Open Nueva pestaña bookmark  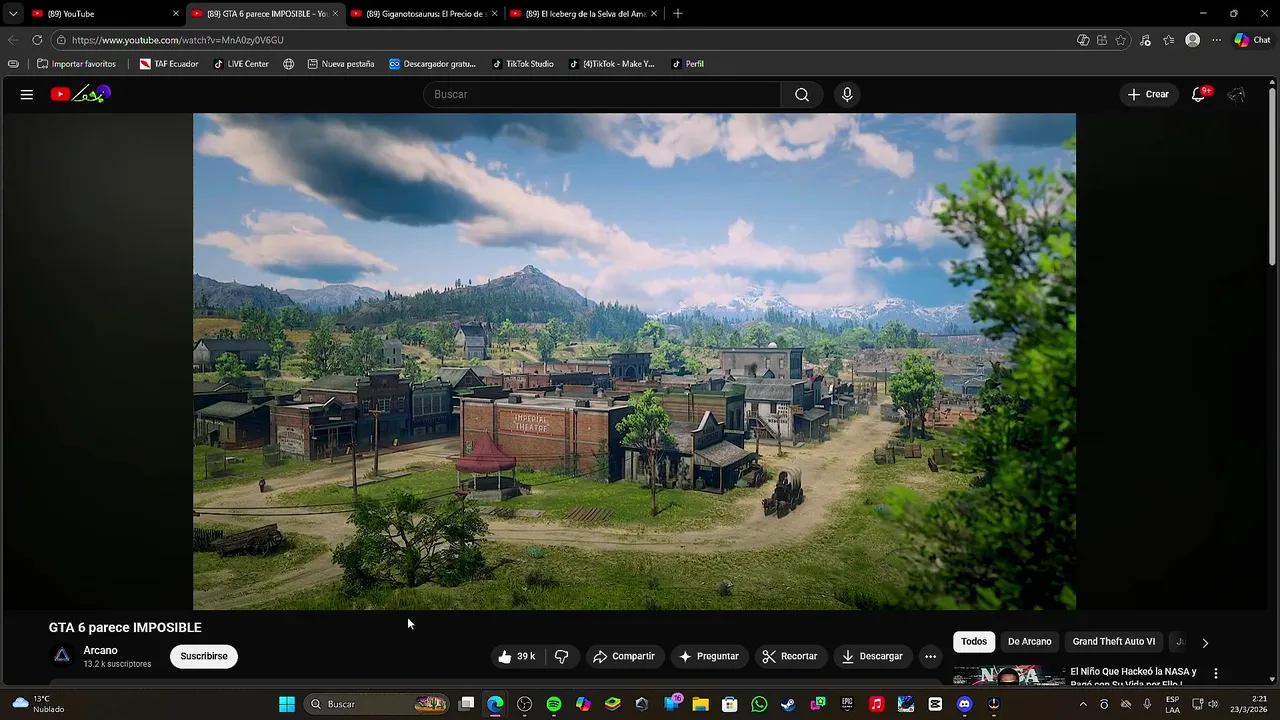[x=341, y=64]
